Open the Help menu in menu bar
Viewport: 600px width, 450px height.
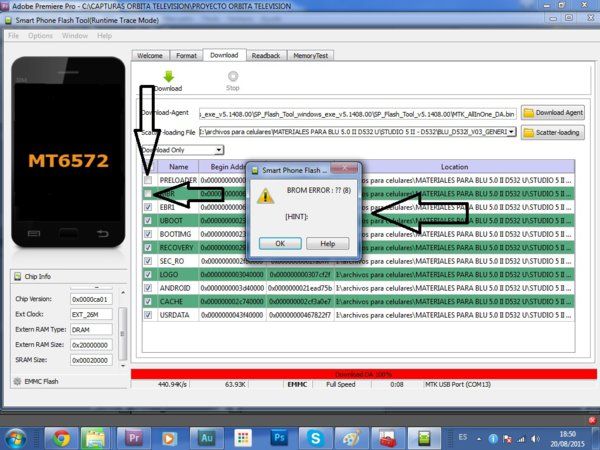104,36
